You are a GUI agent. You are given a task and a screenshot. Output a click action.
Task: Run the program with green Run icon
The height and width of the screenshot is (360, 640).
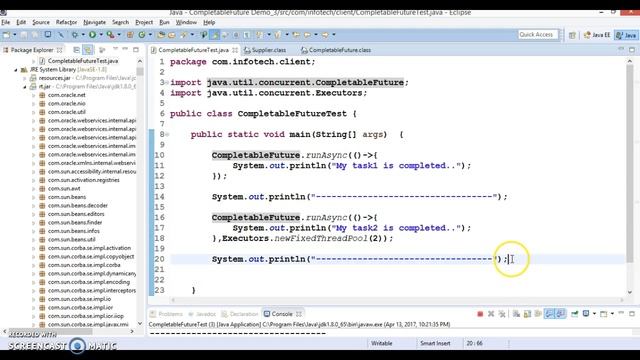93,35
